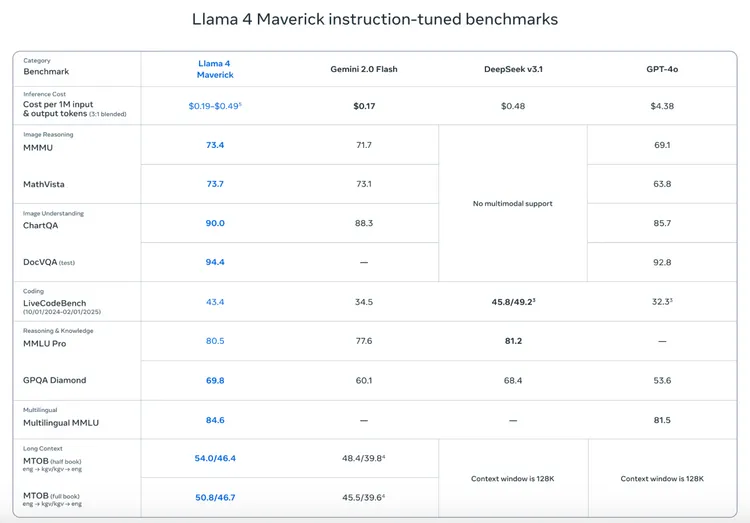Select the Llama 4 Maverick column header
The width and height of the screenshot is (750, 523).
(x=216, y=69)
